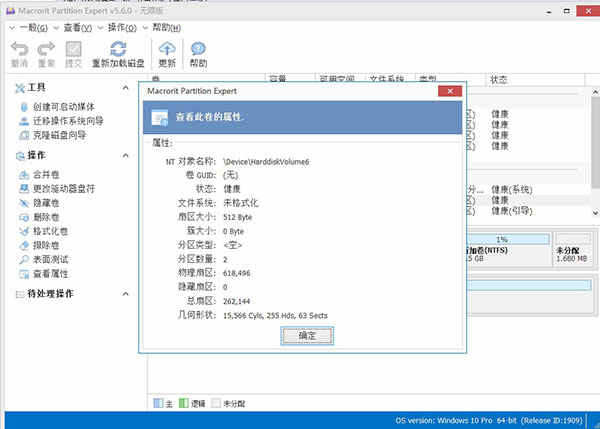Click the unallocated legend swatch

[216, 403]
